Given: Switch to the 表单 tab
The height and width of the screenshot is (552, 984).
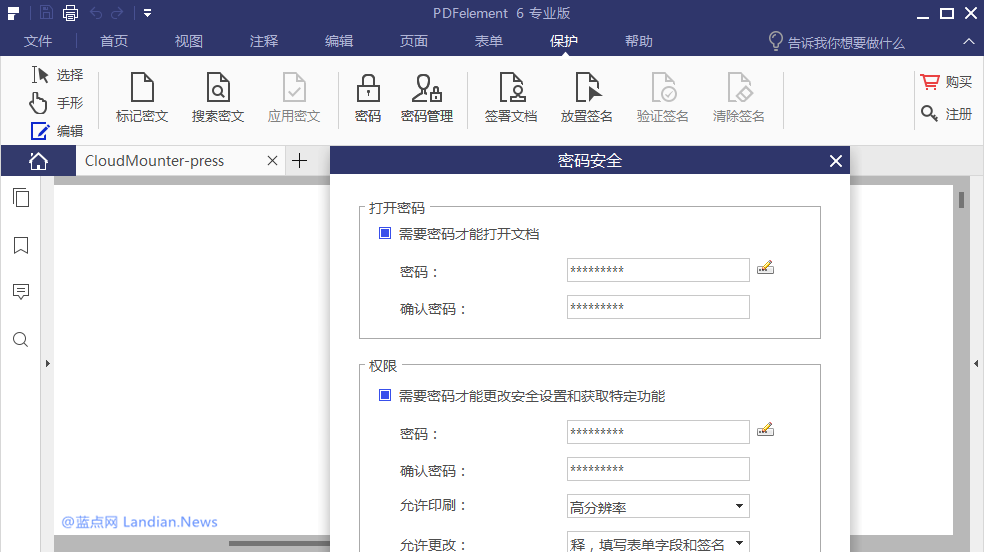Looking at the screenshot, I should pos(489,41).
